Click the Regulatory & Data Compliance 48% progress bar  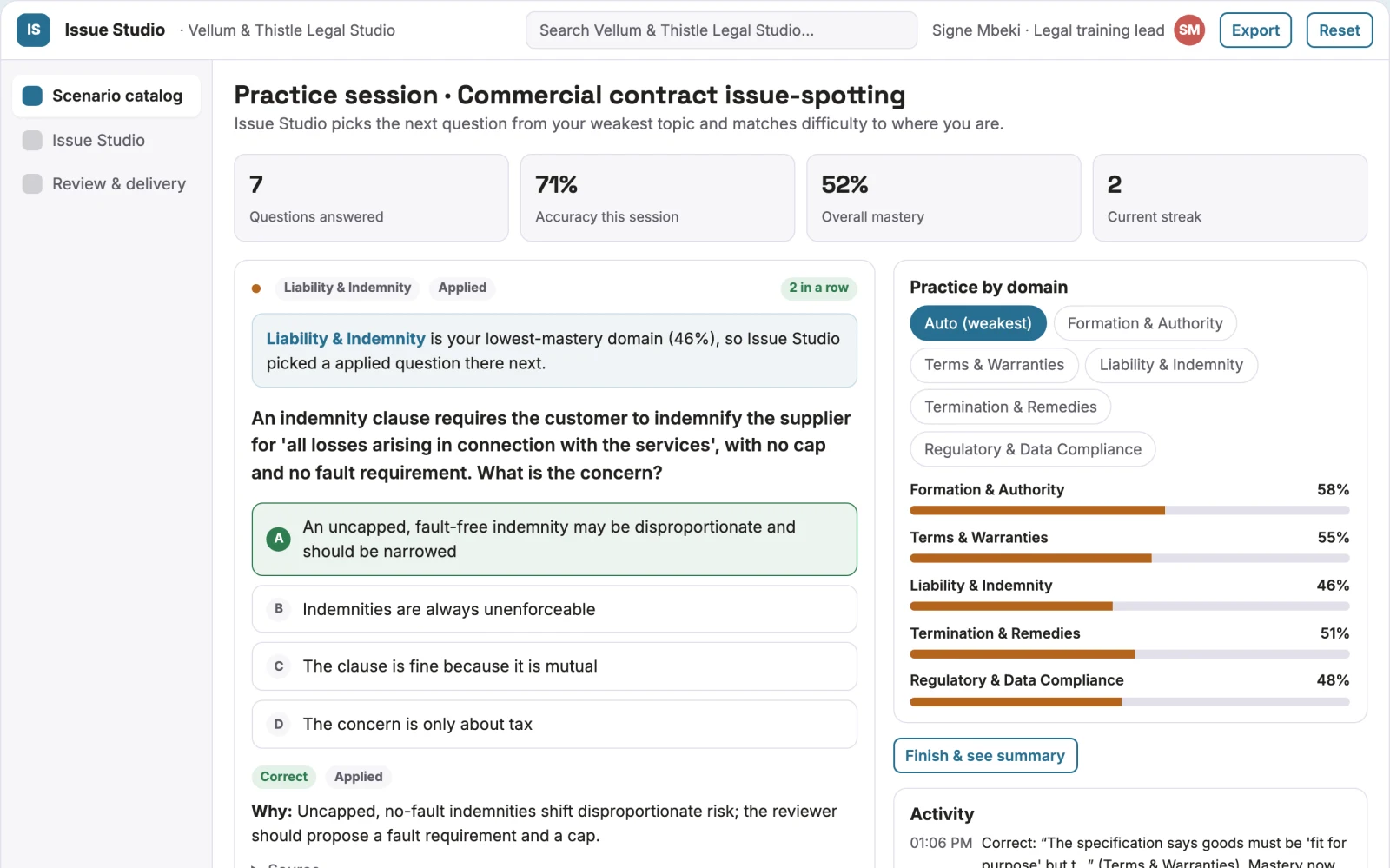tap(1129, 702)
